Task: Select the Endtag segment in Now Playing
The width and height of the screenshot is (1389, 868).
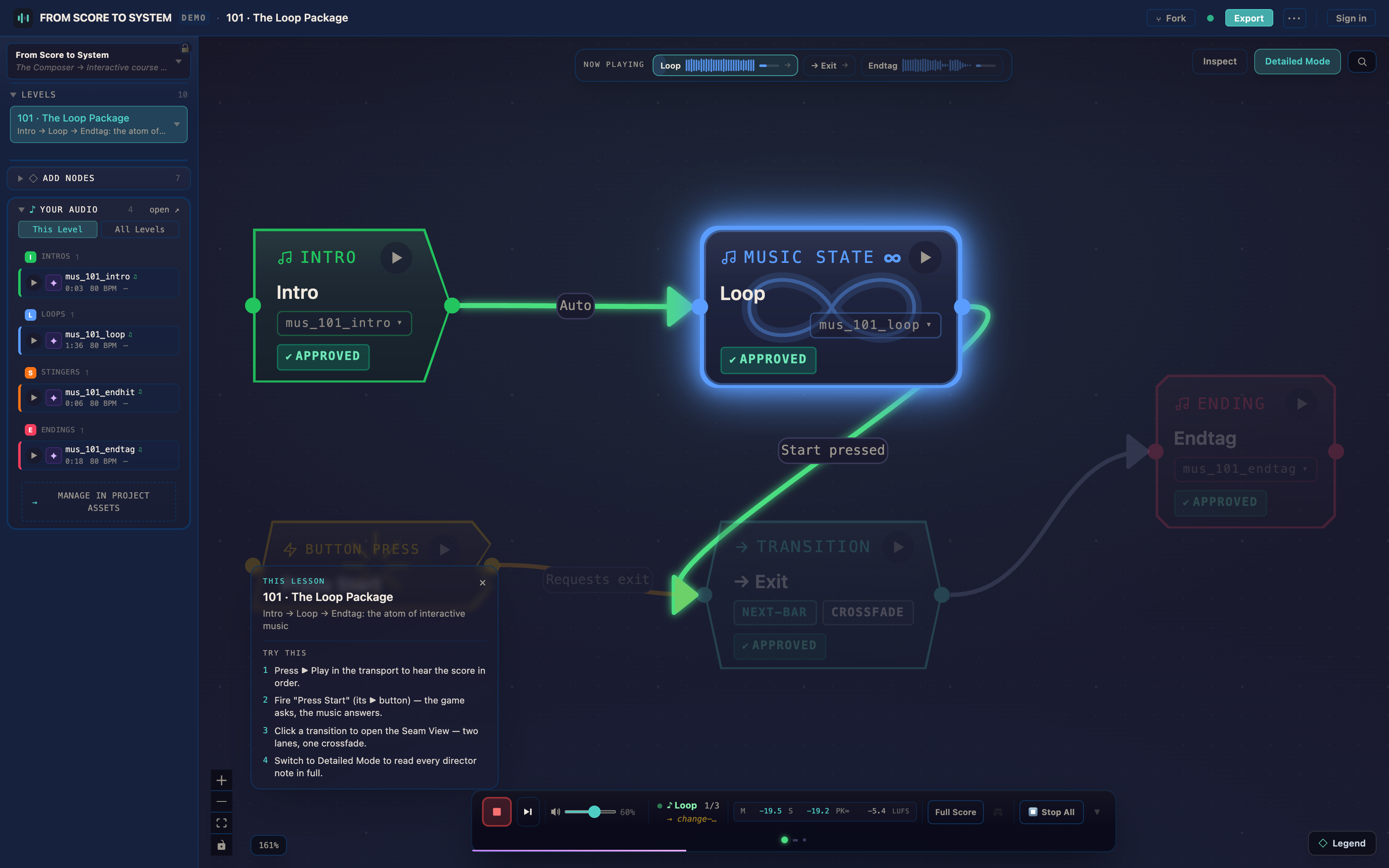Action: pyautogui.click(x=931, y=65)
